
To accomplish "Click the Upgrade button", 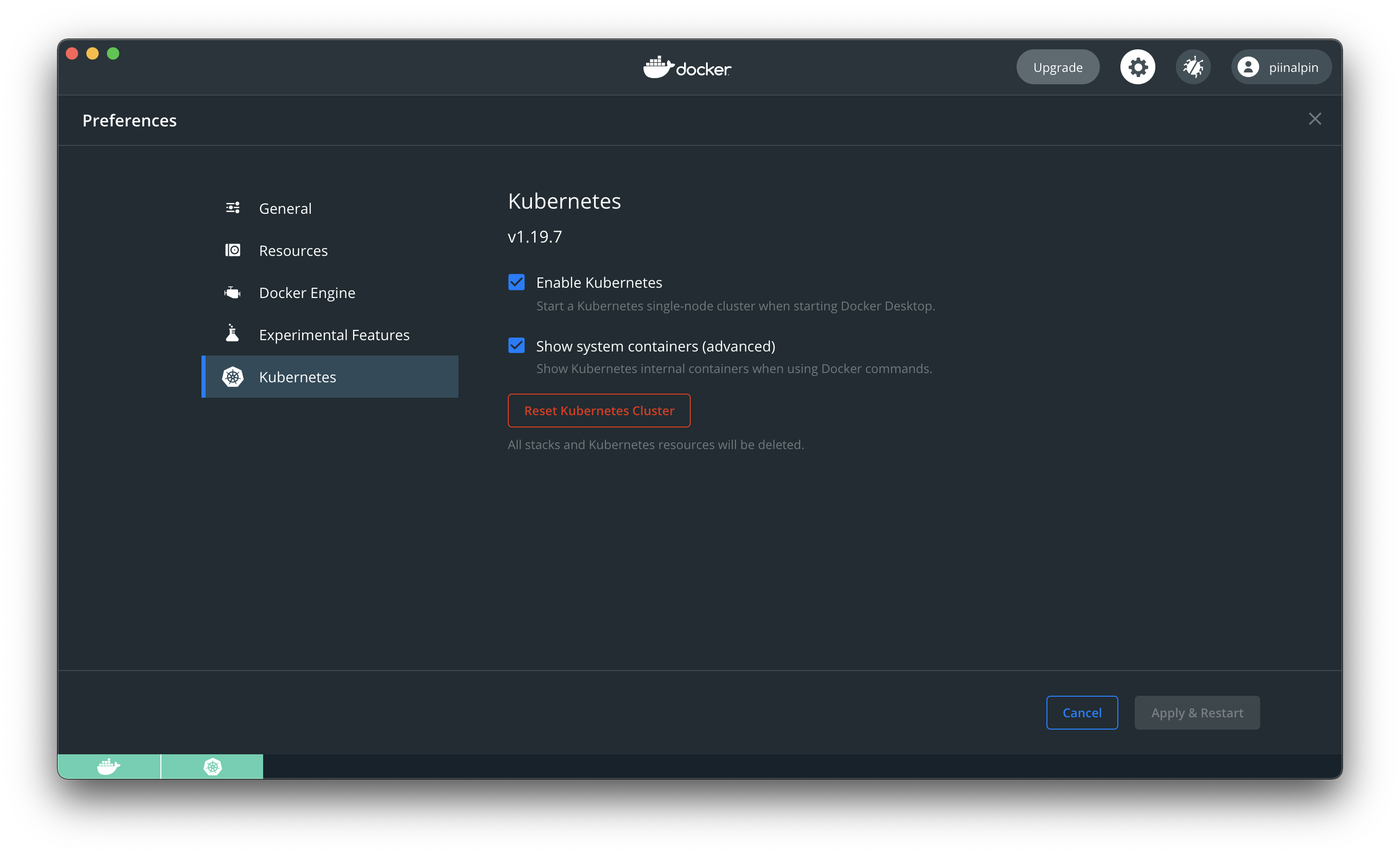I will tap(1057, 67).
